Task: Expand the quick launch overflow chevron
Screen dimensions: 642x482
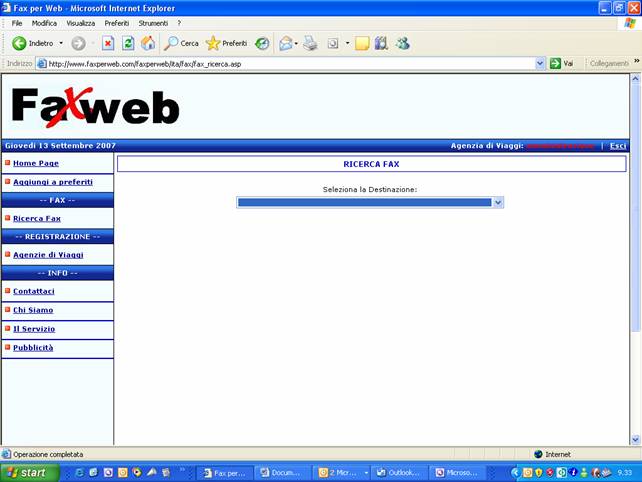Action: click(182, 470)
